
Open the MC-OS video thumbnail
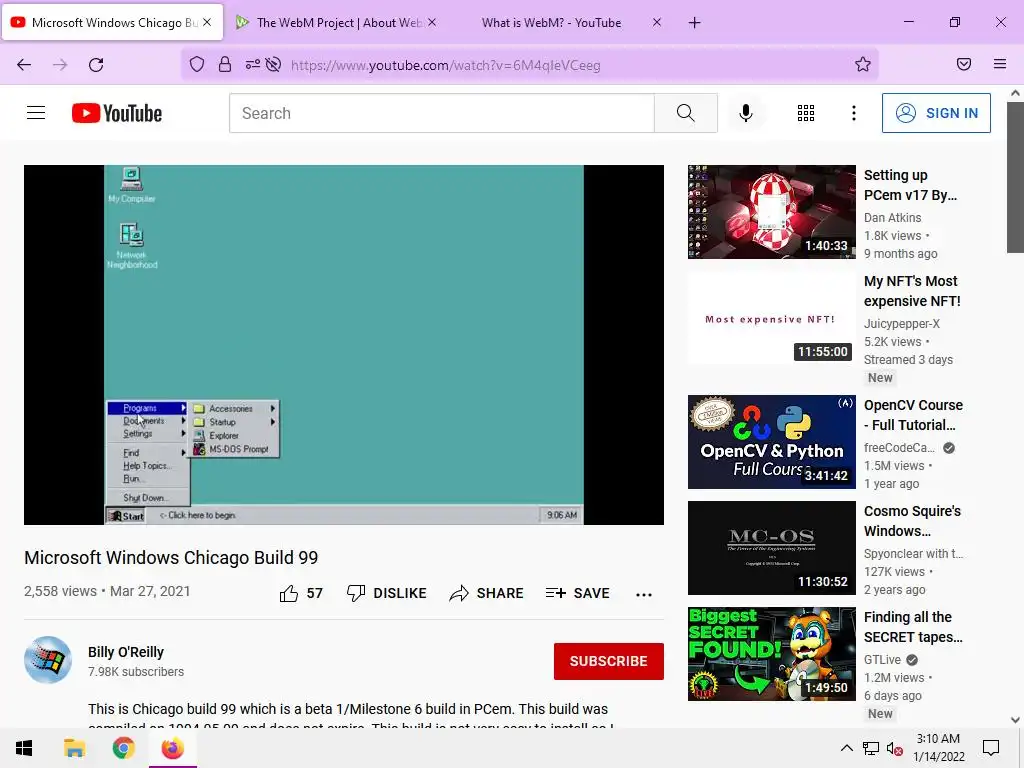click(771, 548)
